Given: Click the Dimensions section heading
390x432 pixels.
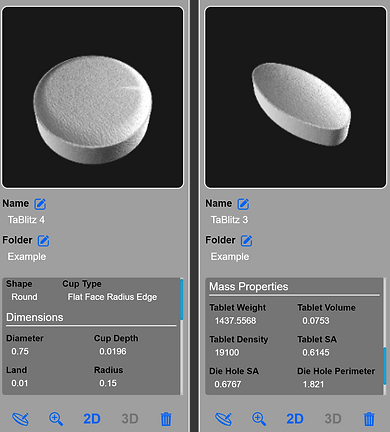Looking at the screenshot, I should [35, 317].
